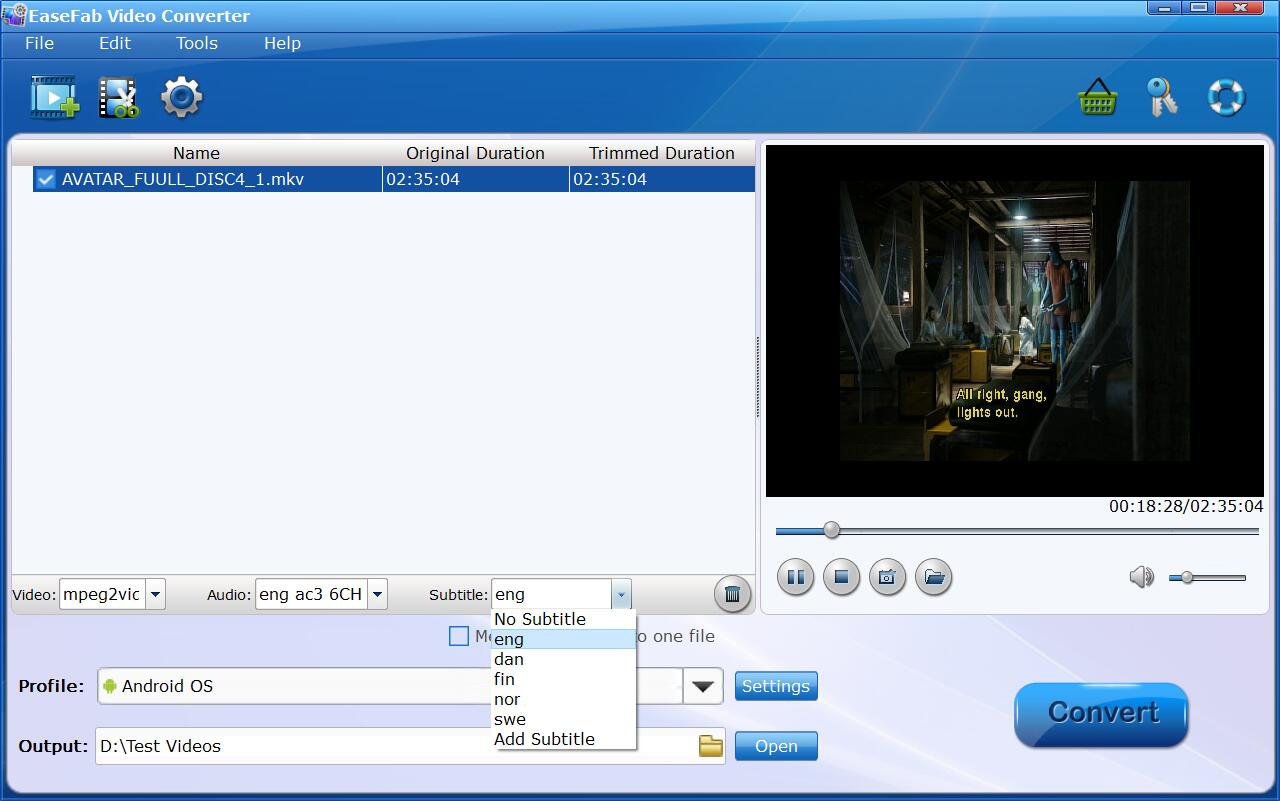Select eng subtitle option in list

click(564, 639)
